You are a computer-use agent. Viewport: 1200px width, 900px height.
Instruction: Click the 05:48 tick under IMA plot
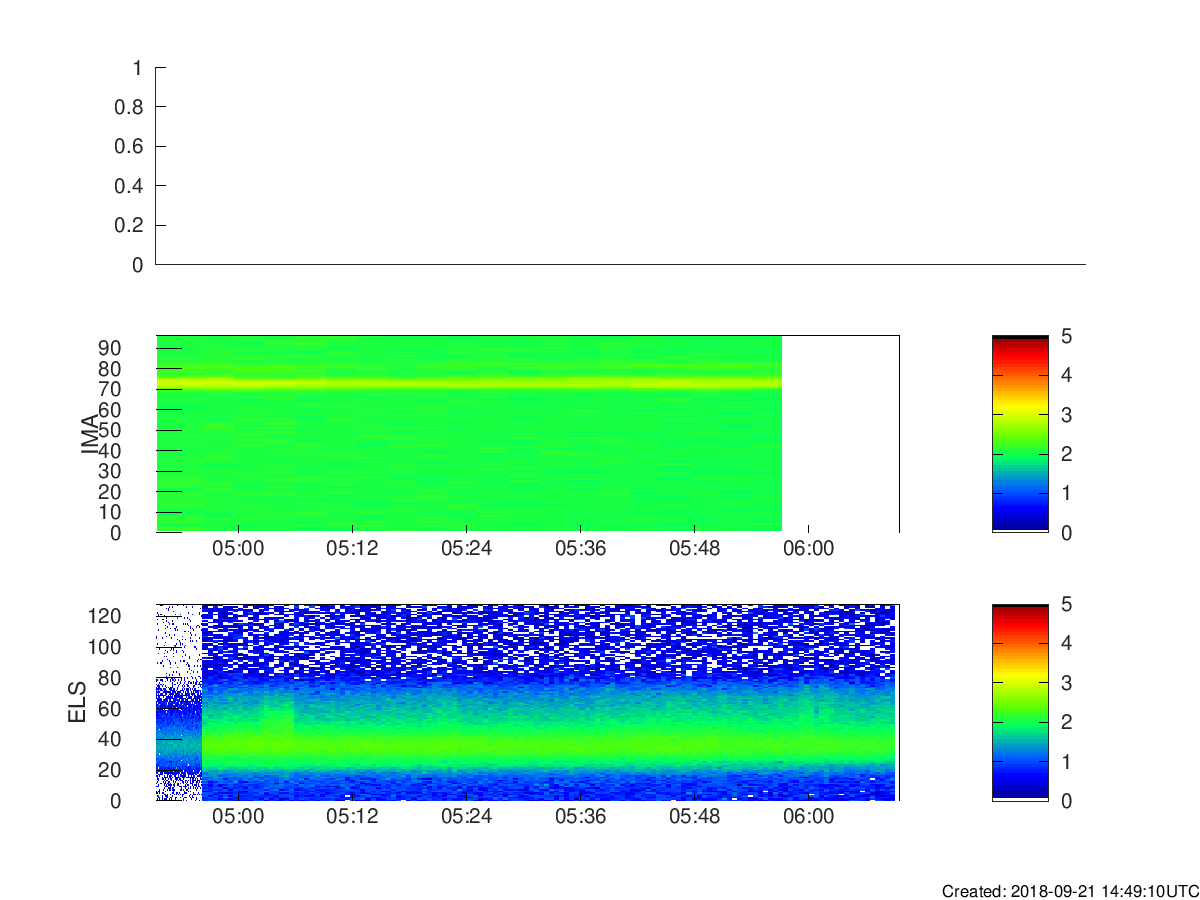coord(695,548)
